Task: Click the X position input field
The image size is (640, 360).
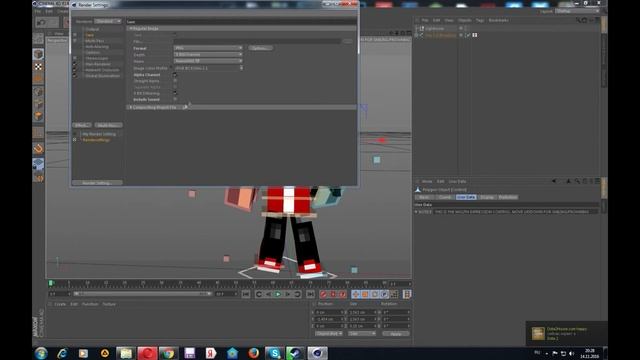Action: click(329, 312)
